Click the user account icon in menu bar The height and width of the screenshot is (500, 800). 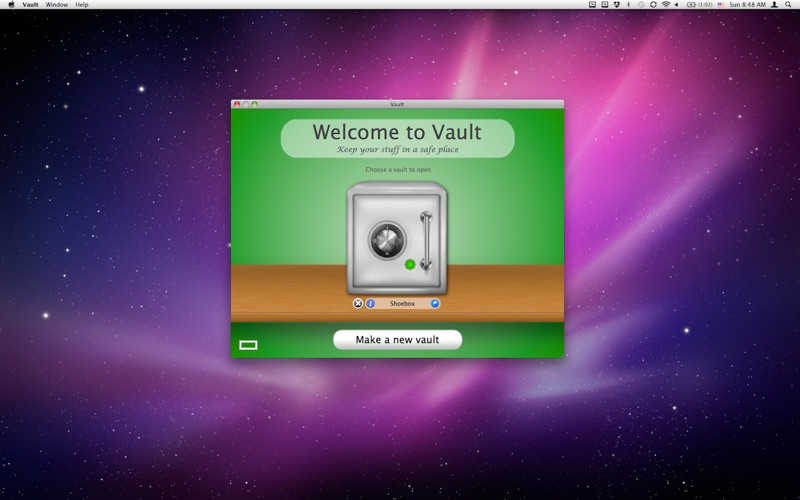(x=774, y=5)
